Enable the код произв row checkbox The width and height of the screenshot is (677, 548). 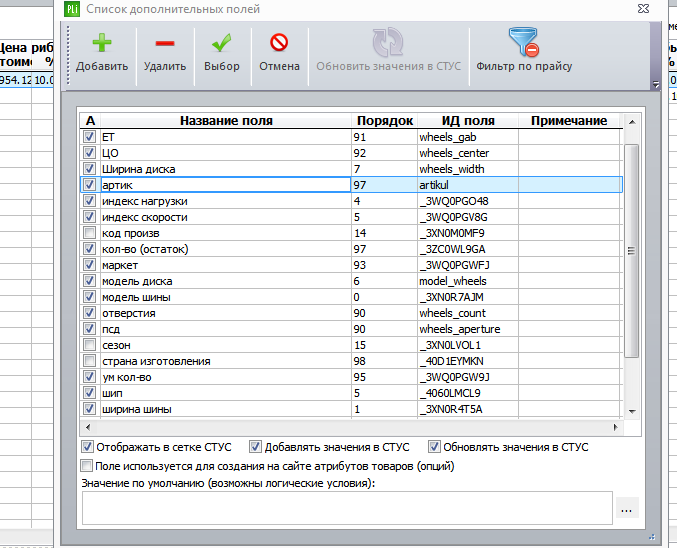click(x=89, y=233)
